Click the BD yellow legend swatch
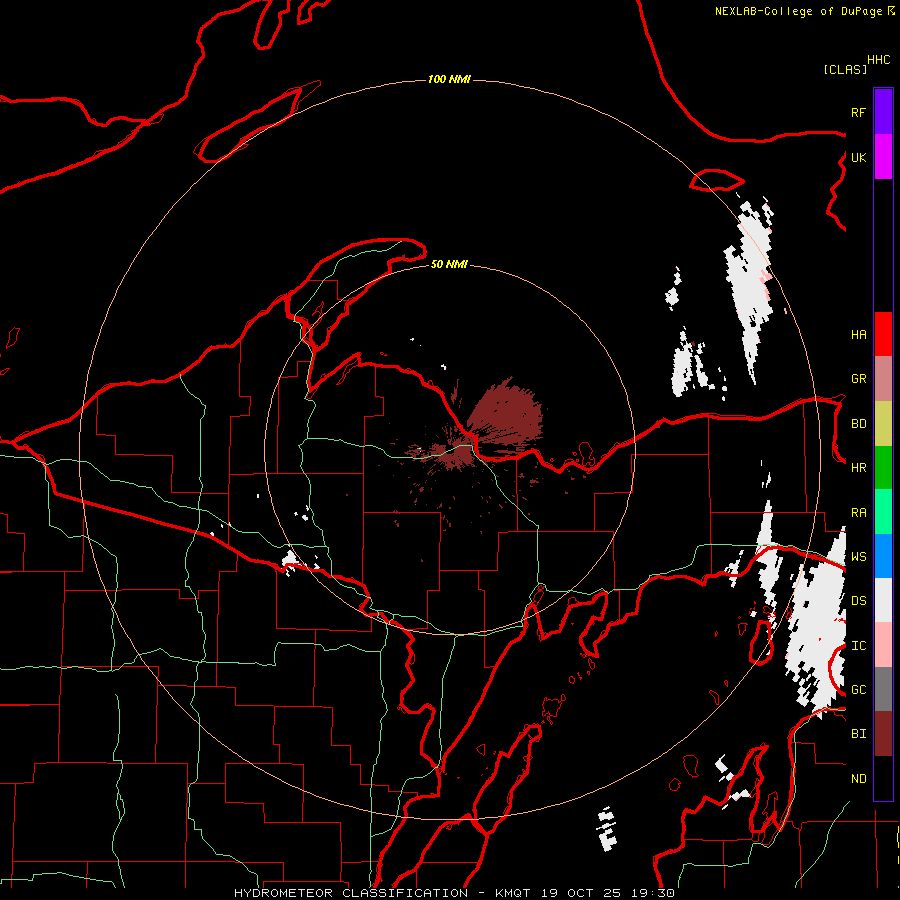This screenshot has width=900, height=900. [x=883, y=423]
